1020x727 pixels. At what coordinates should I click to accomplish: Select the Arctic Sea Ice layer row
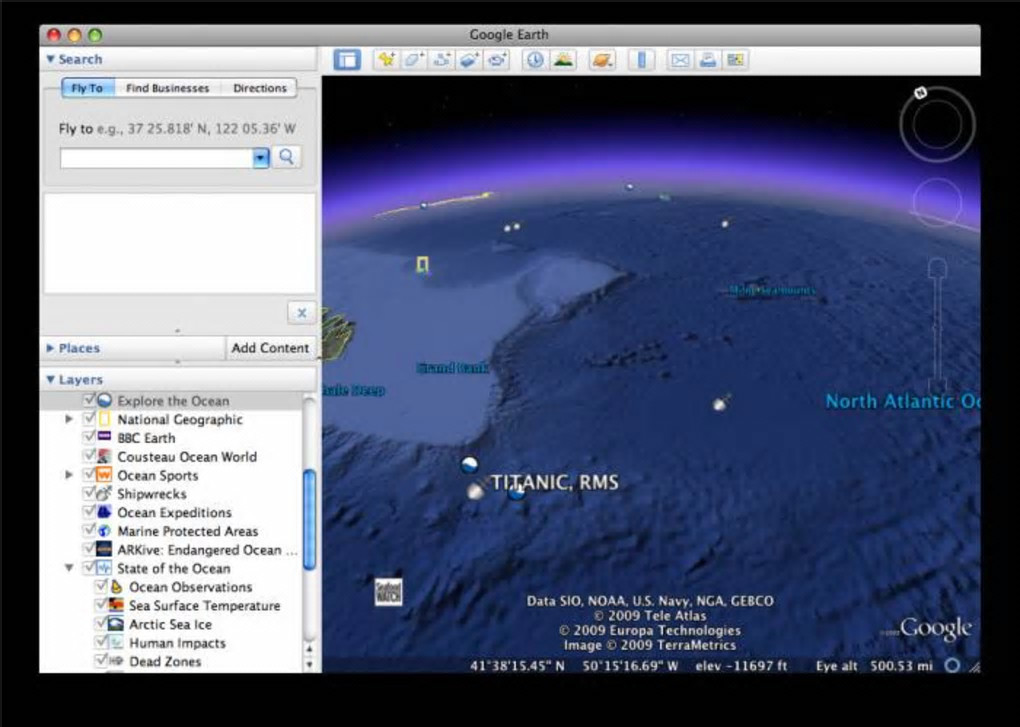point(172,624)
